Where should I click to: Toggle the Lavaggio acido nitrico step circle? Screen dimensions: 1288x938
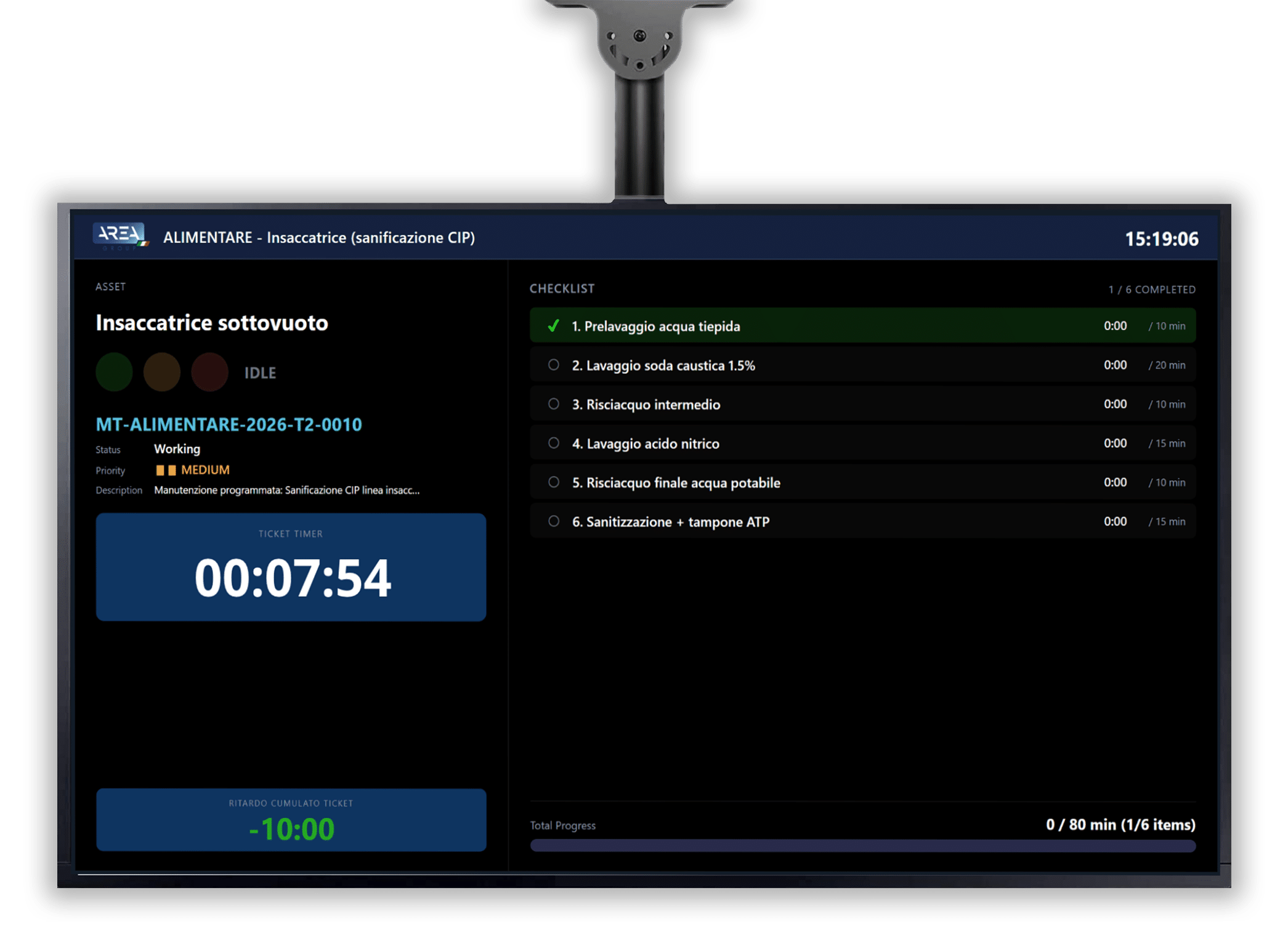tap(554, 443)
